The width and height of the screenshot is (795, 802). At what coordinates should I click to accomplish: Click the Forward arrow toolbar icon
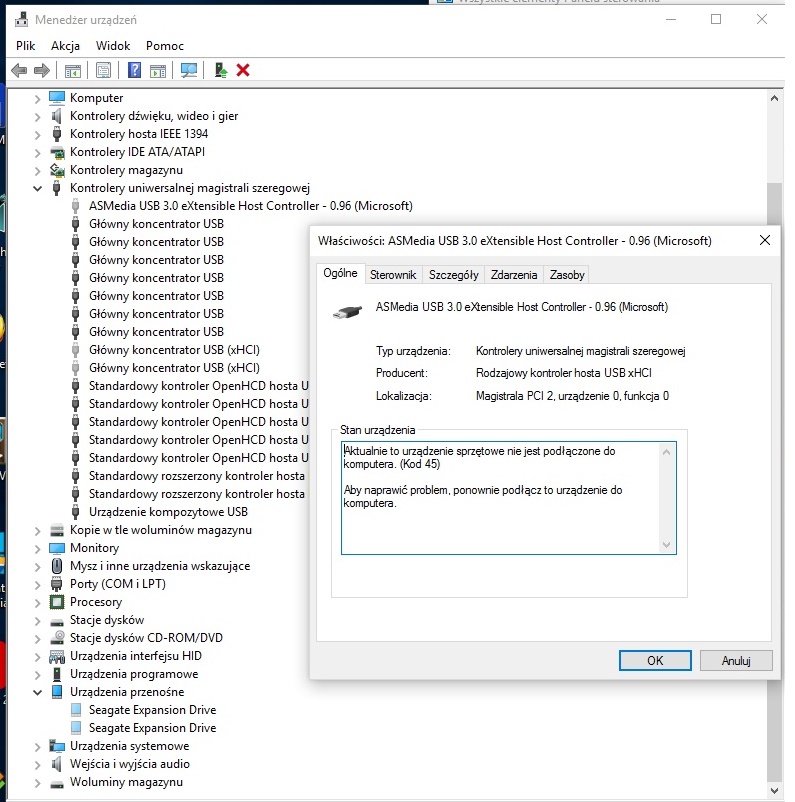(41, 70)
